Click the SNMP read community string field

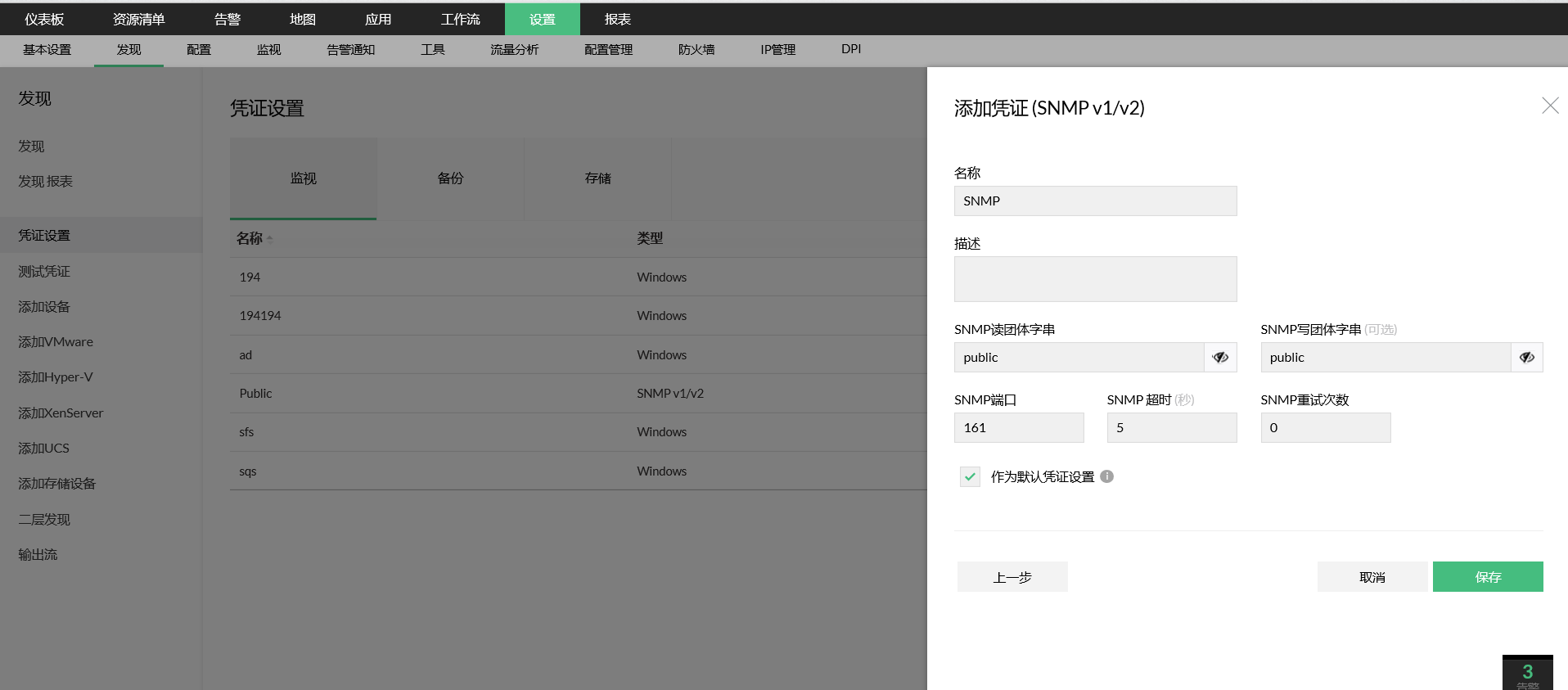[x=1079, y=358]
